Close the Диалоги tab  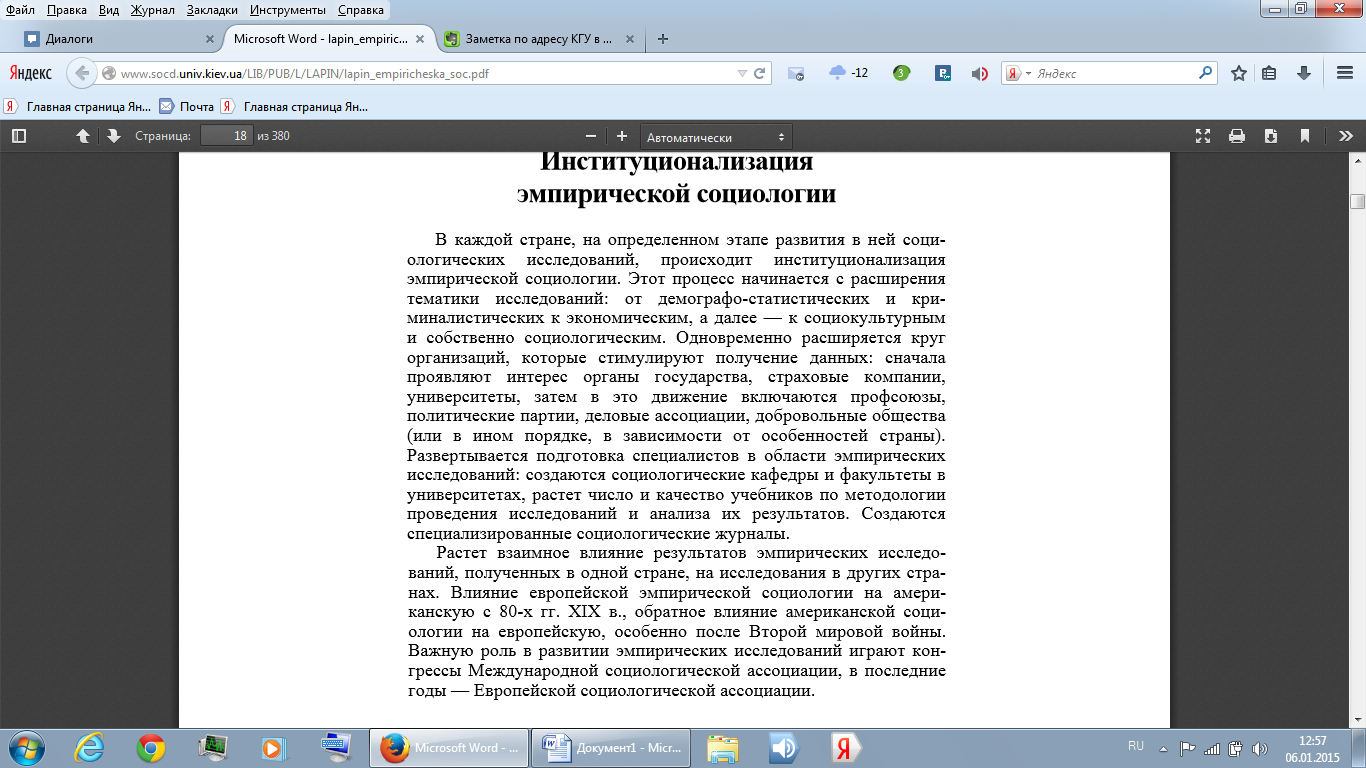pyautogui.click(x=209, y=40)
